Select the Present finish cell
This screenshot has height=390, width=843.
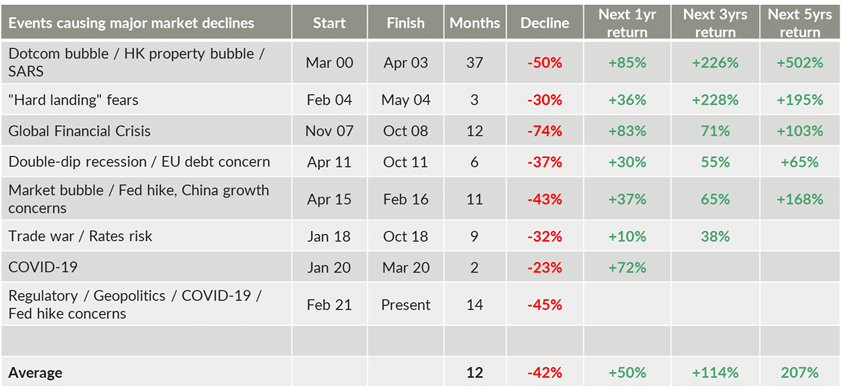tap(406, 305)
